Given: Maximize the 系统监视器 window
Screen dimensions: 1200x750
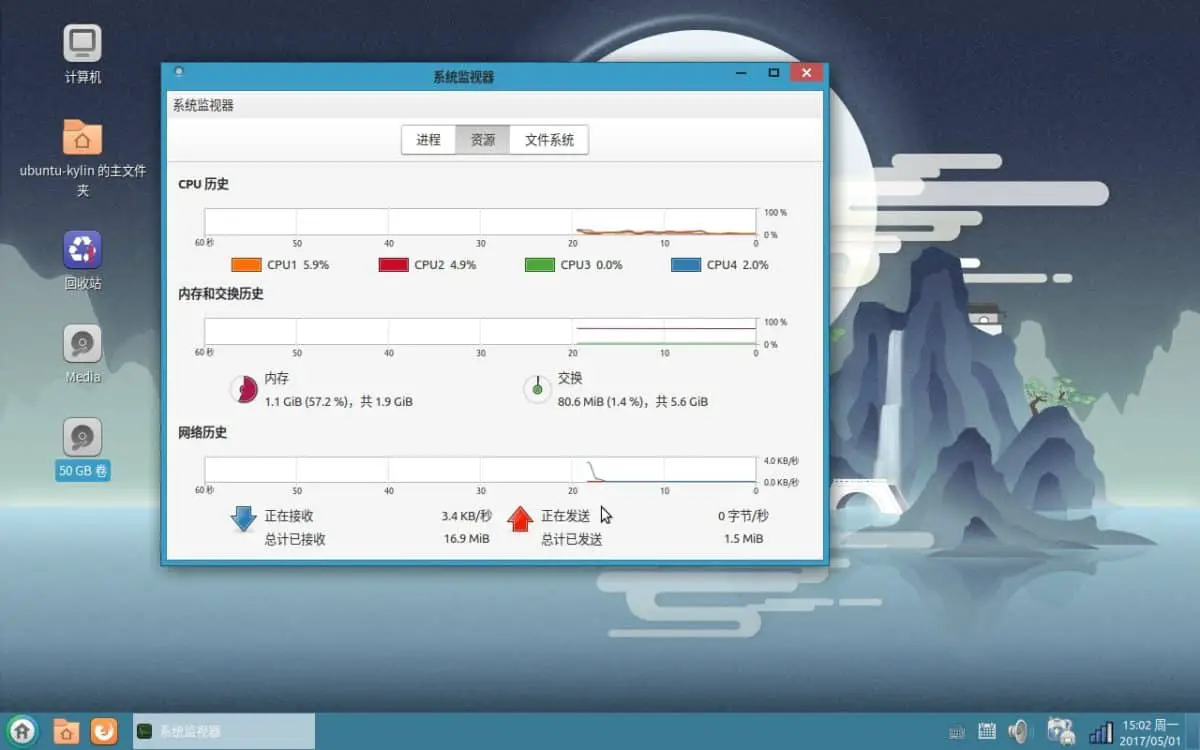Looking at the screenshot, I should pyautogui.click(x=773, y=73).
